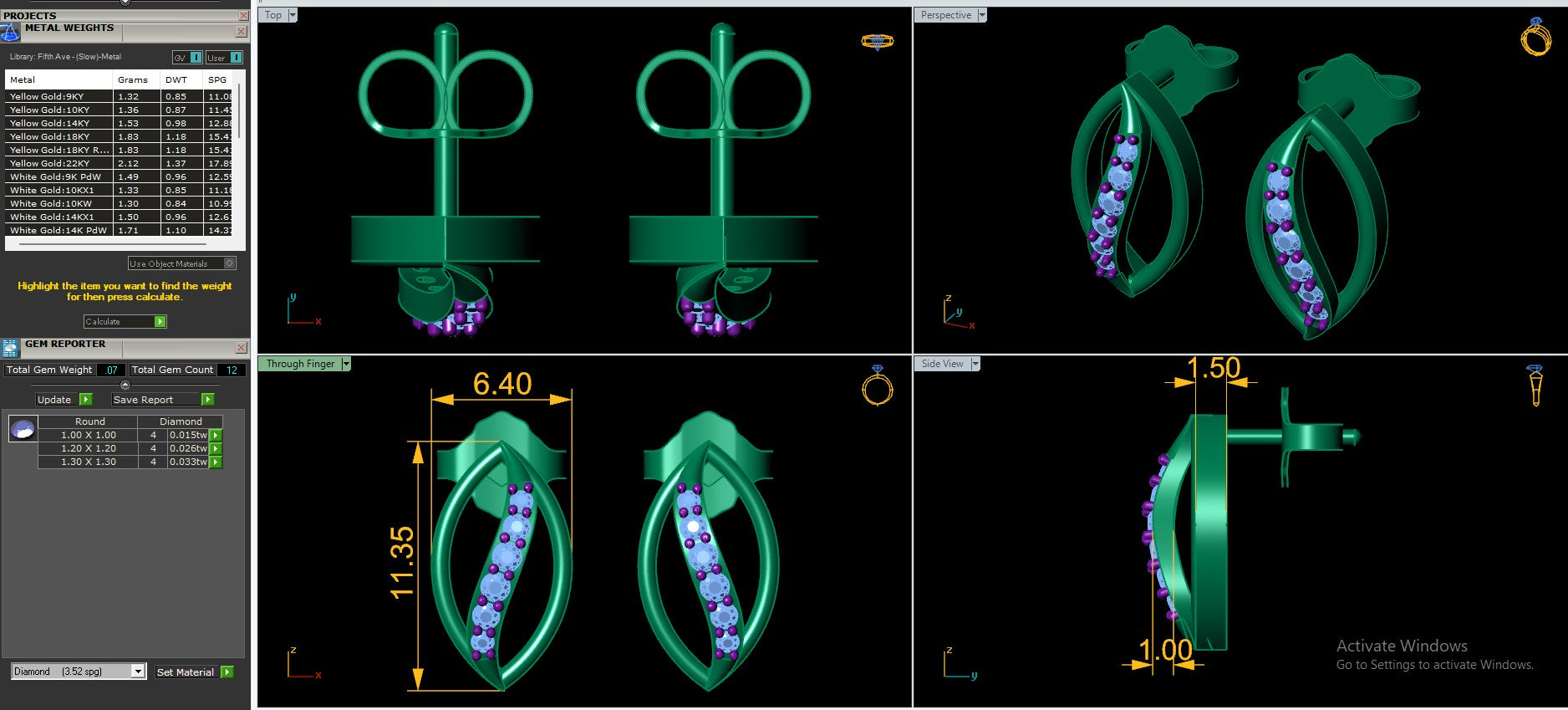Viewport: 1568px width, 710px height.
Task: Select the round gem thumbnail icon
Action: (23, 428)
